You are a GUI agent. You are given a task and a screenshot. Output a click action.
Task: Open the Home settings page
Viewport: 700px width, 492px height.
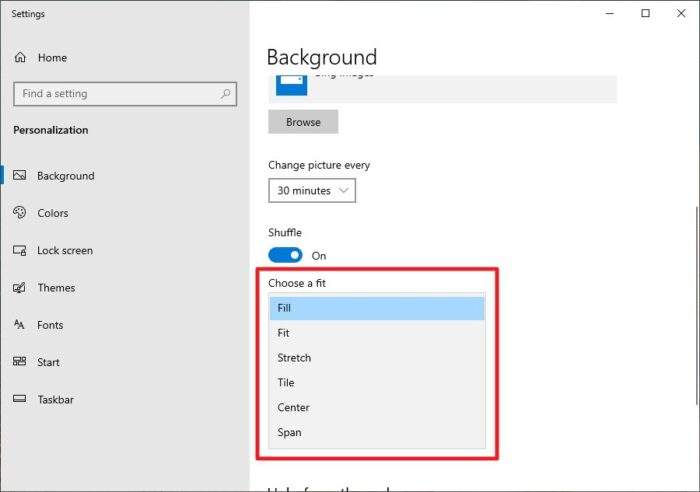point(52,58)
